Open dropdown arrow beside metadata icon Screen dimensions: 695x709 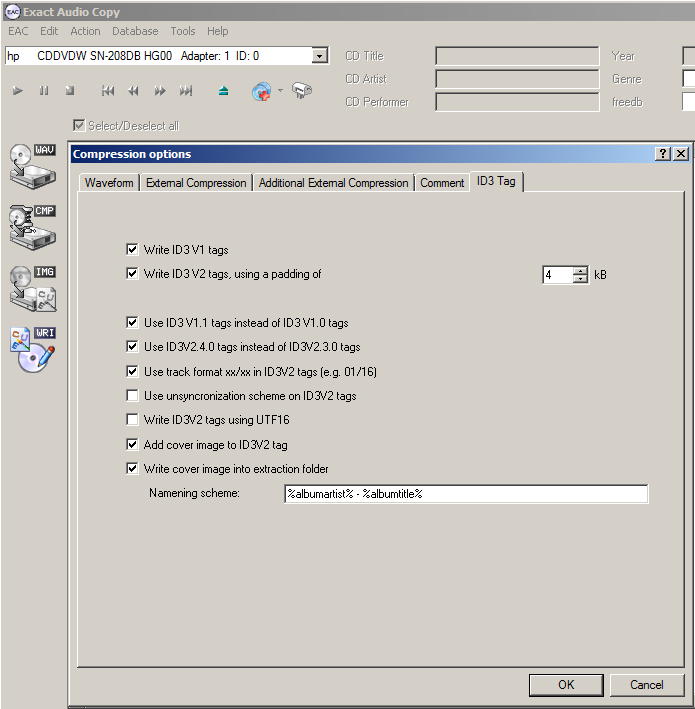(280, 90)
